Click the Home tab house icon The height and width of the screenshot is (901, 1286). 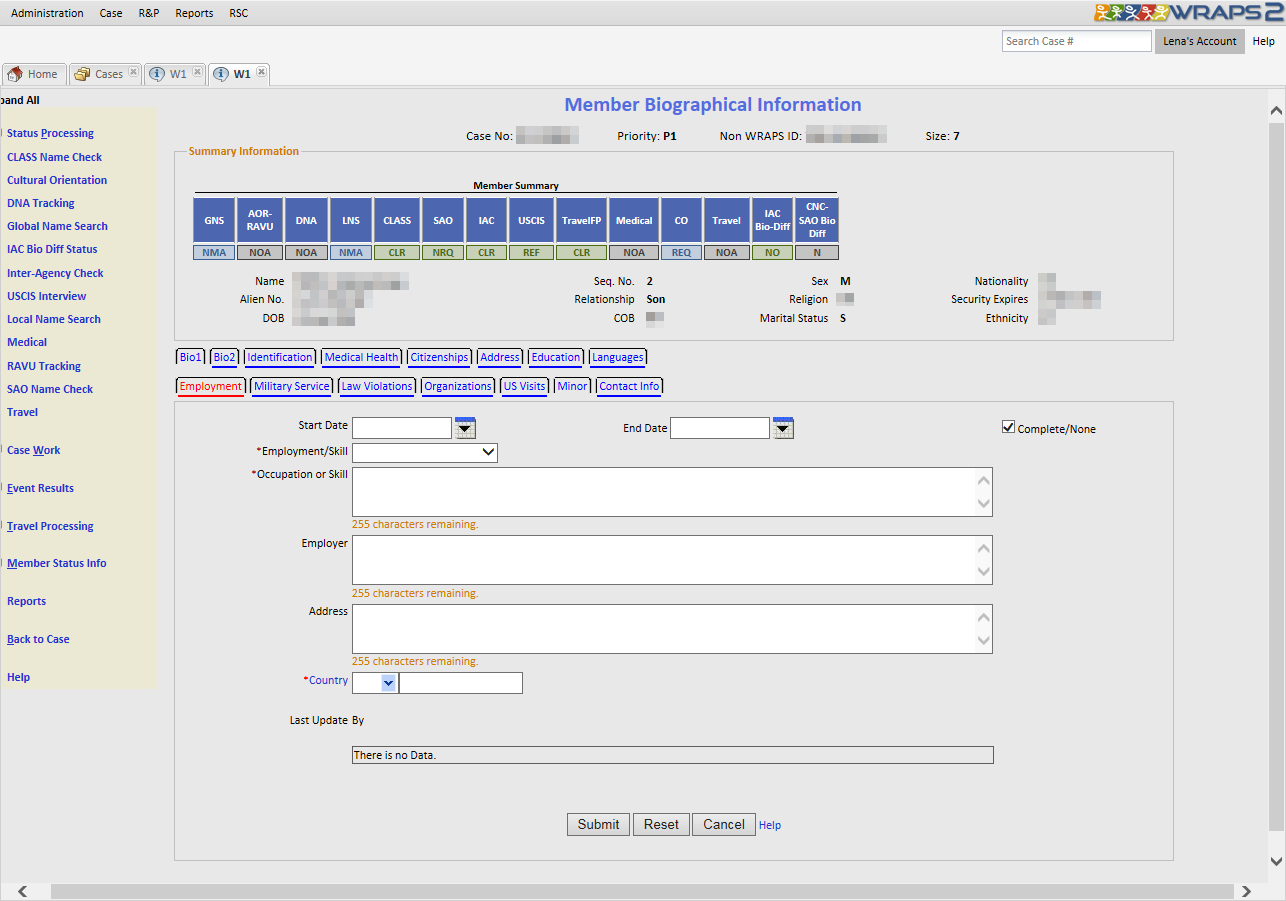15,74
